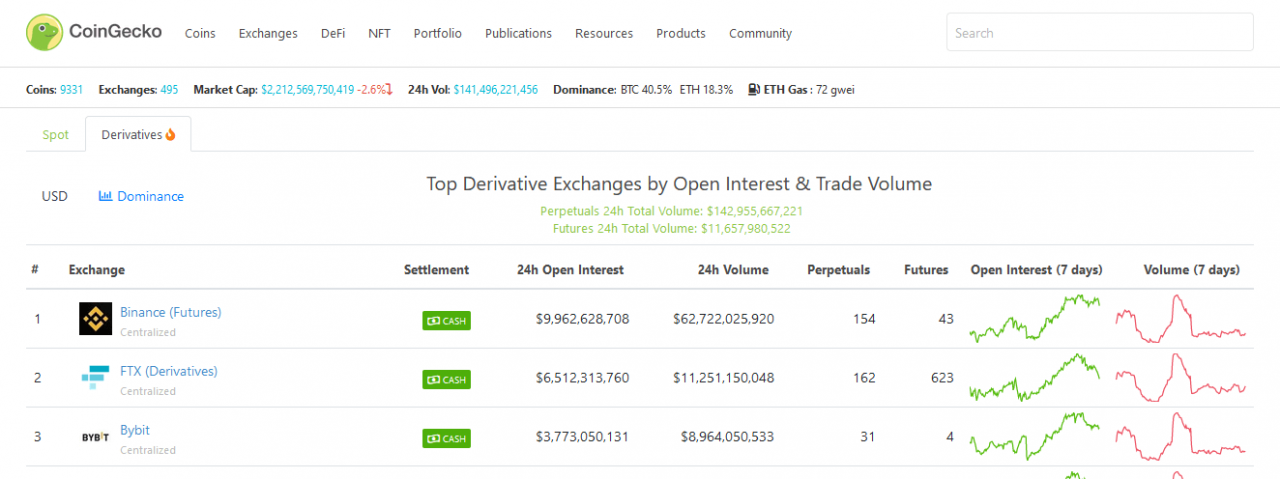This screenshot has height=479, width=1280.
Task: Open the DeFi menu
Action: pos(333,33)
